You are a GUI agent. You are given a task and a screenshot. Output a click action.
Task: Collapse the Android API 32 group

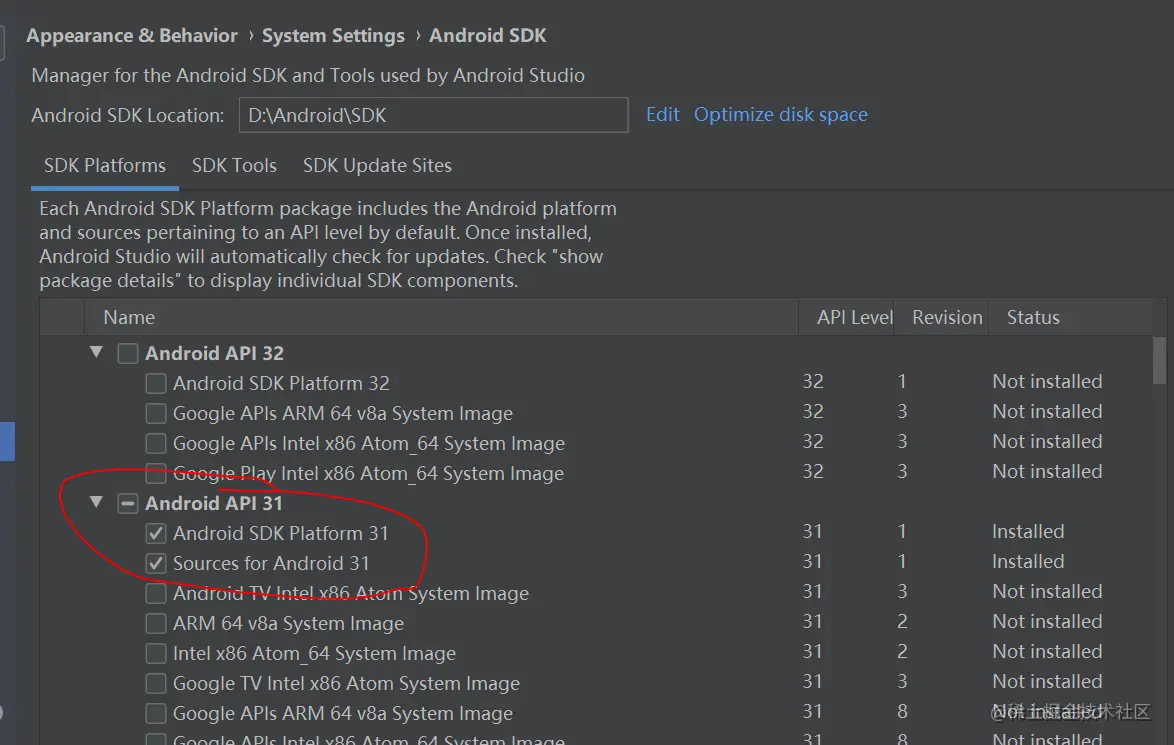pyautogui.click(x=96, y=352)
